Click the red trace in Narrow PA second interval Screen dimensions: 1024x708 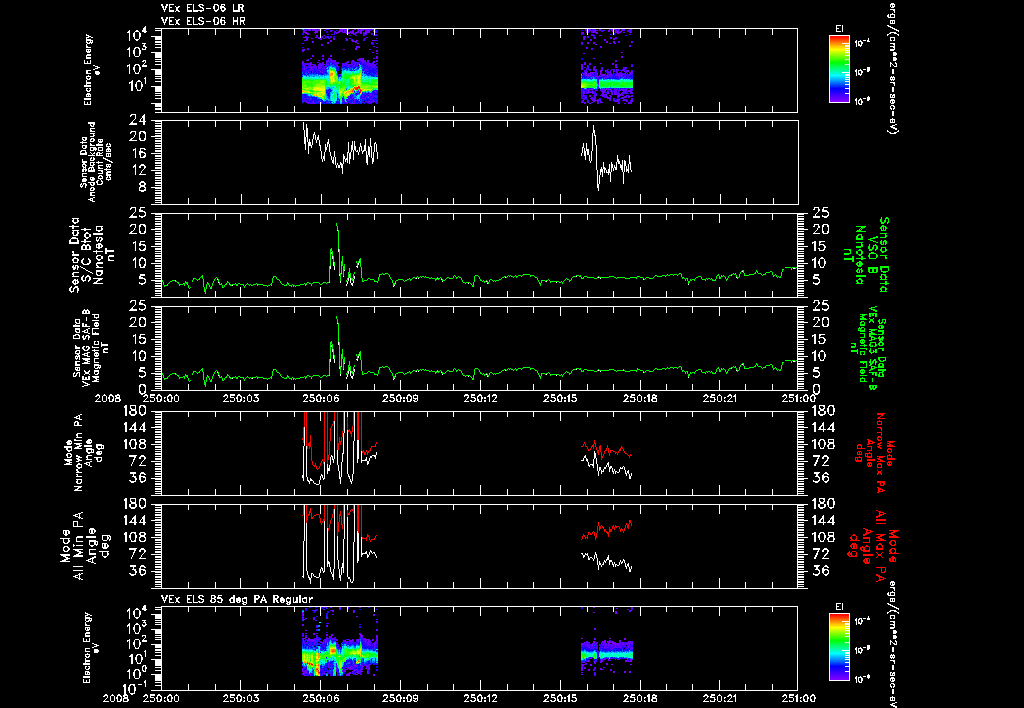607,449
